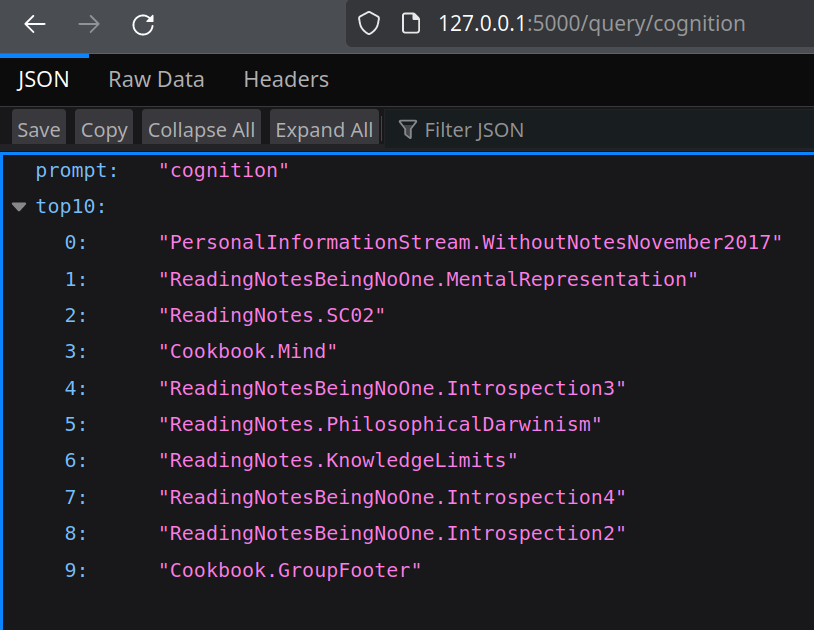This screenshot has width=814, height=630.
Task: Copy the JSON to clipboard
Action: point(104,127)
